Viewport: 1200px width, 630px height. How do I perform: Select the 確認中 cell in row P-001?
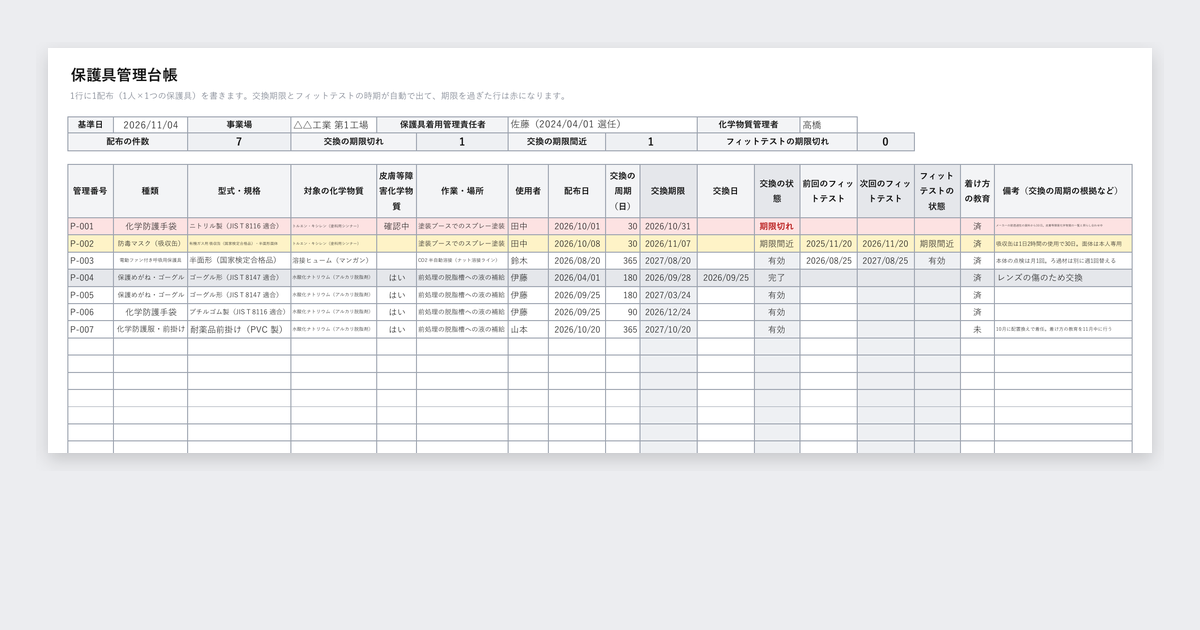[396, 227]
